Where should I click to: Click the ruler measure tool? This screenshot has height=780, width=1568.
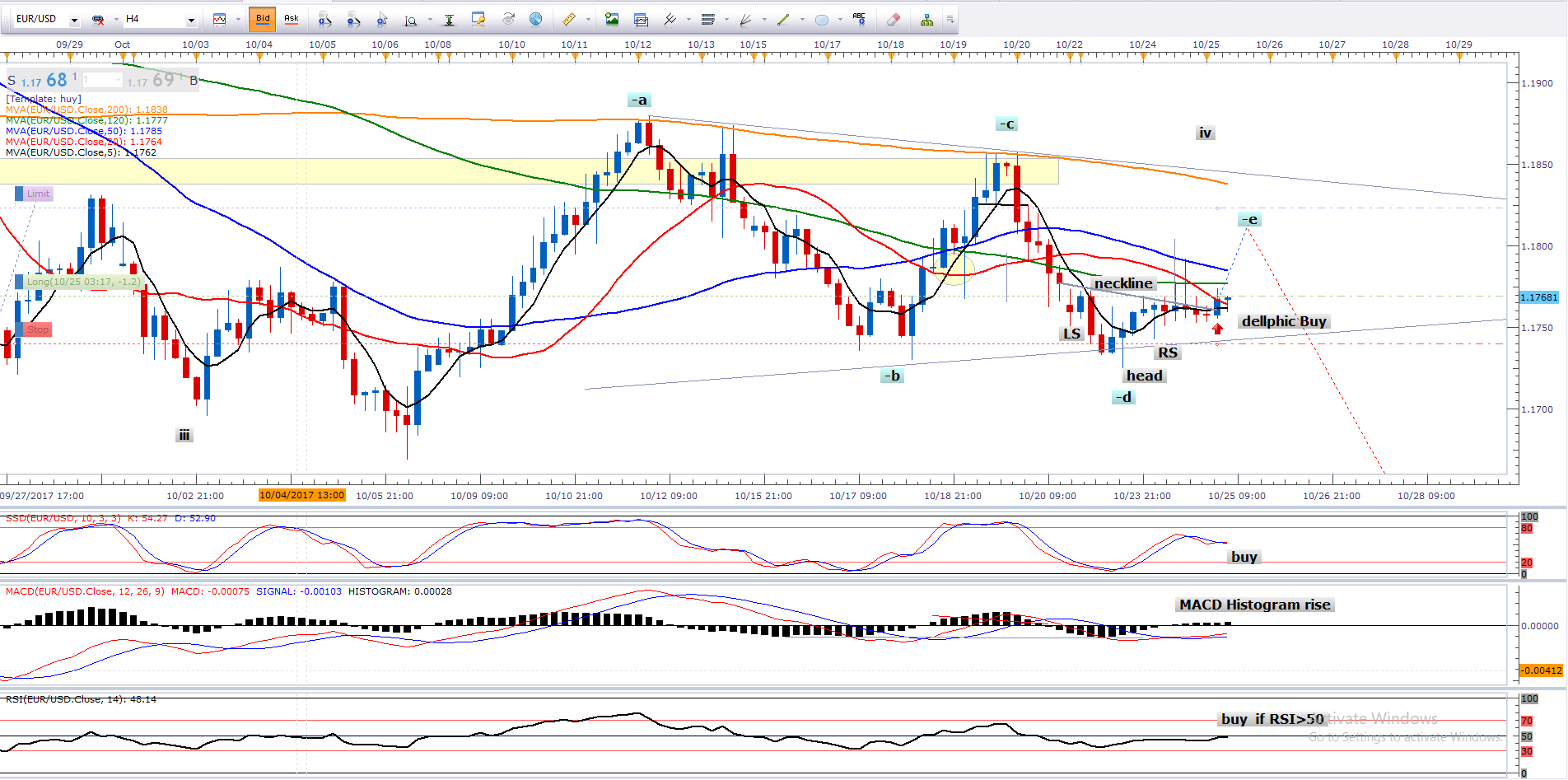(569, 19)
